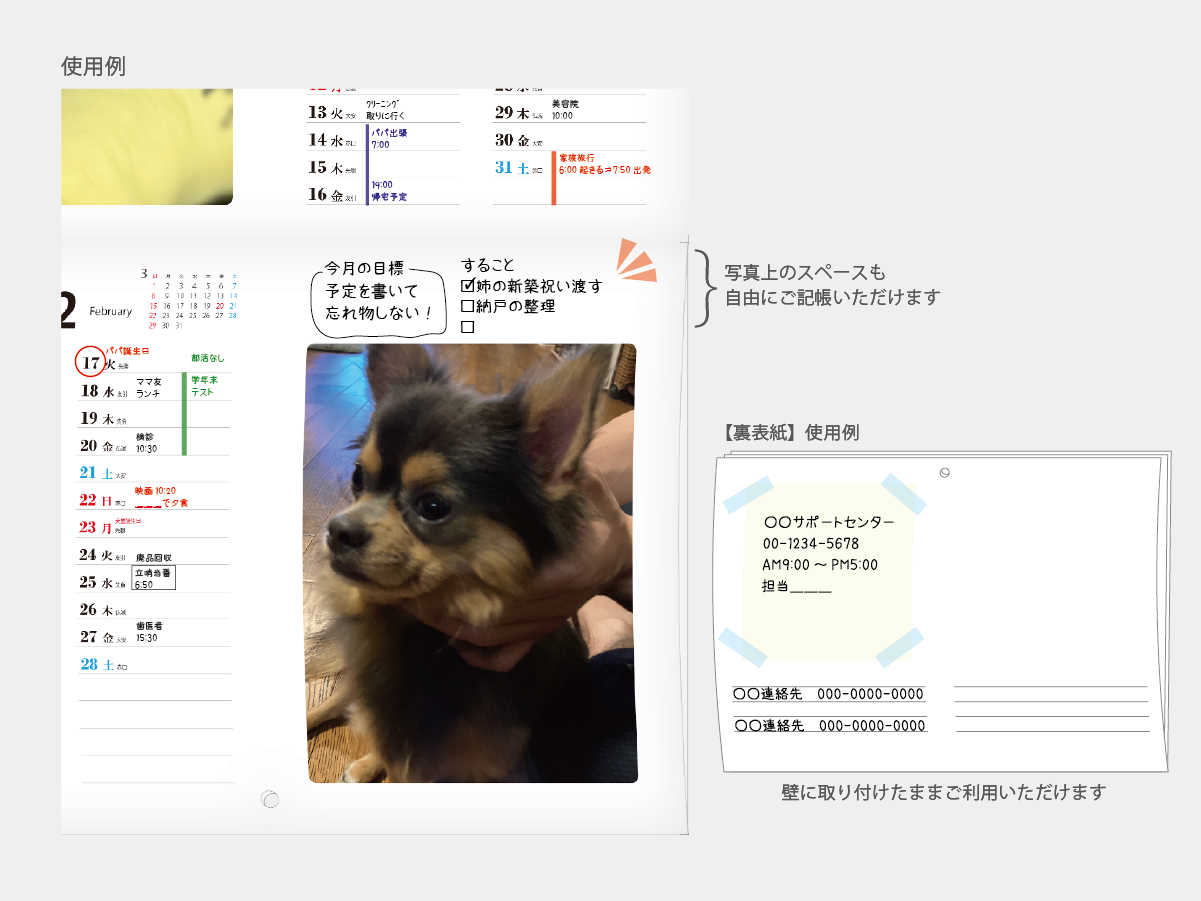This screenshot has width=1201, height=901.
Task: Click the February month label
Action: coord(110,311)
